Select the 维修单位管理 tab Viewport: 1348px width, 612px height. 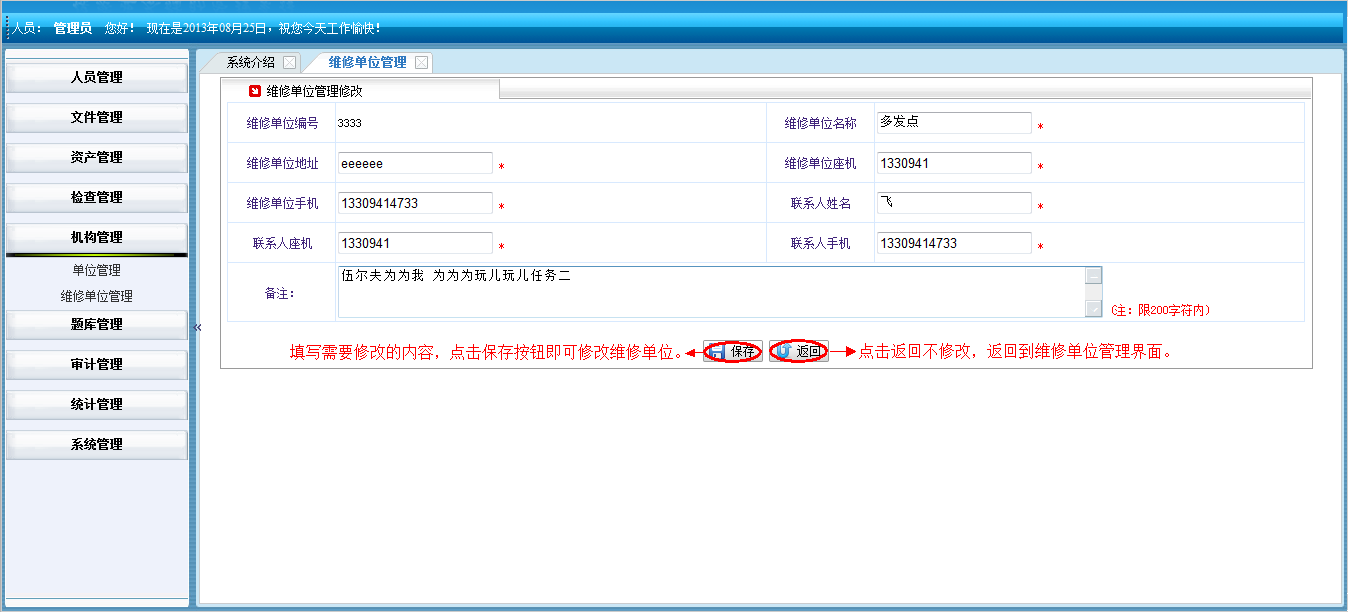pyautogui.click(x=367, y=62)
